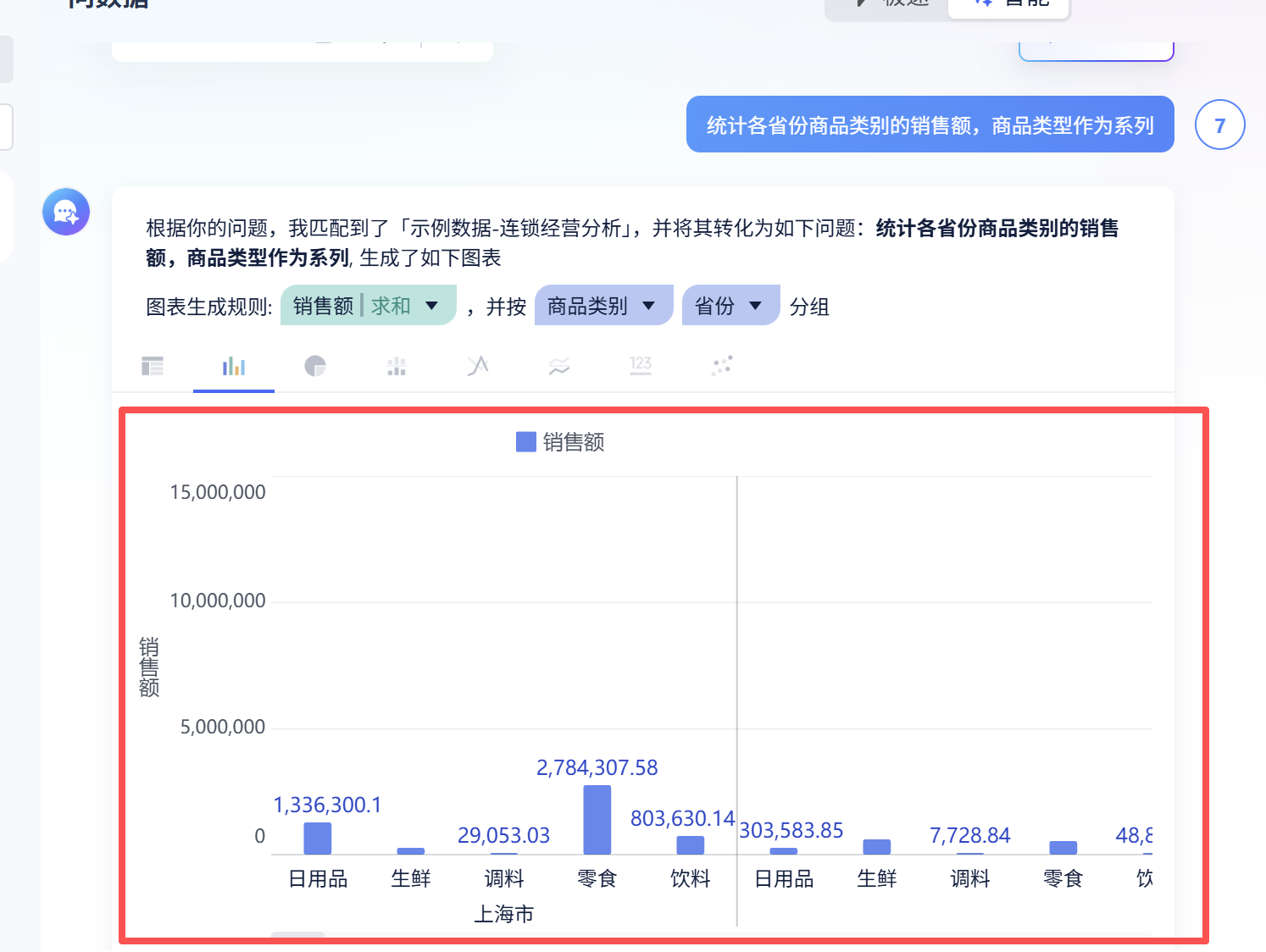
Task: Click the 上海市 日用品 bar
Action: click(318, 838)
